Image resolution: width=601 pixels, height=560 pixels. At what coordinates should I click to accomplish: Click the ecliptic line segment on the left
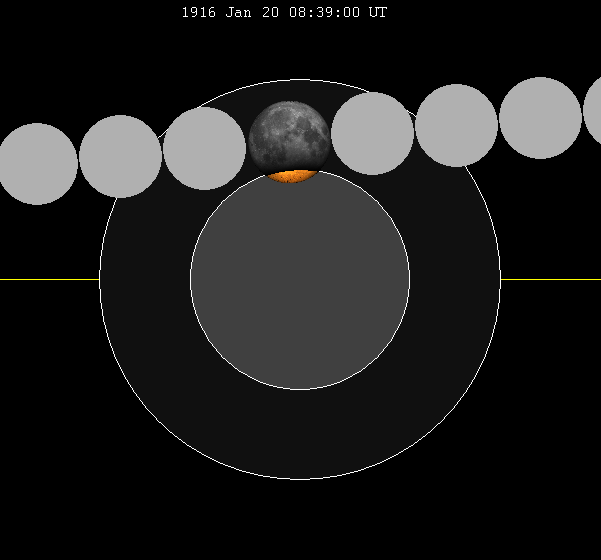49,280
